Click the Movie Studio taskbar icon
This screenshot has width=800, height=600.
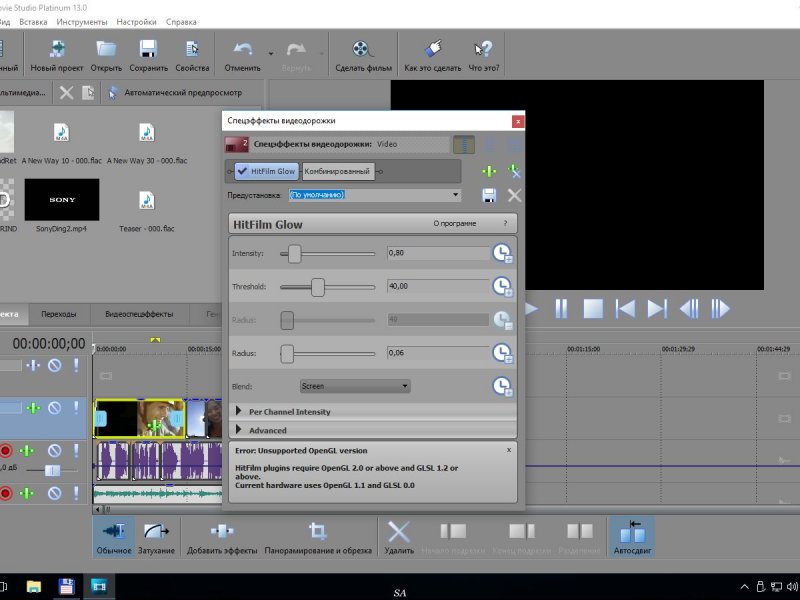point(98,586)
